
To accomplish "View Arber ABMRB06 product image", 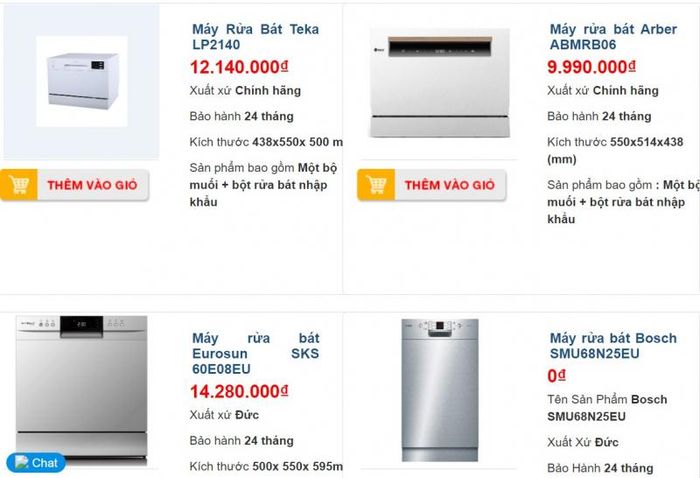I will (x=439, y=83).
